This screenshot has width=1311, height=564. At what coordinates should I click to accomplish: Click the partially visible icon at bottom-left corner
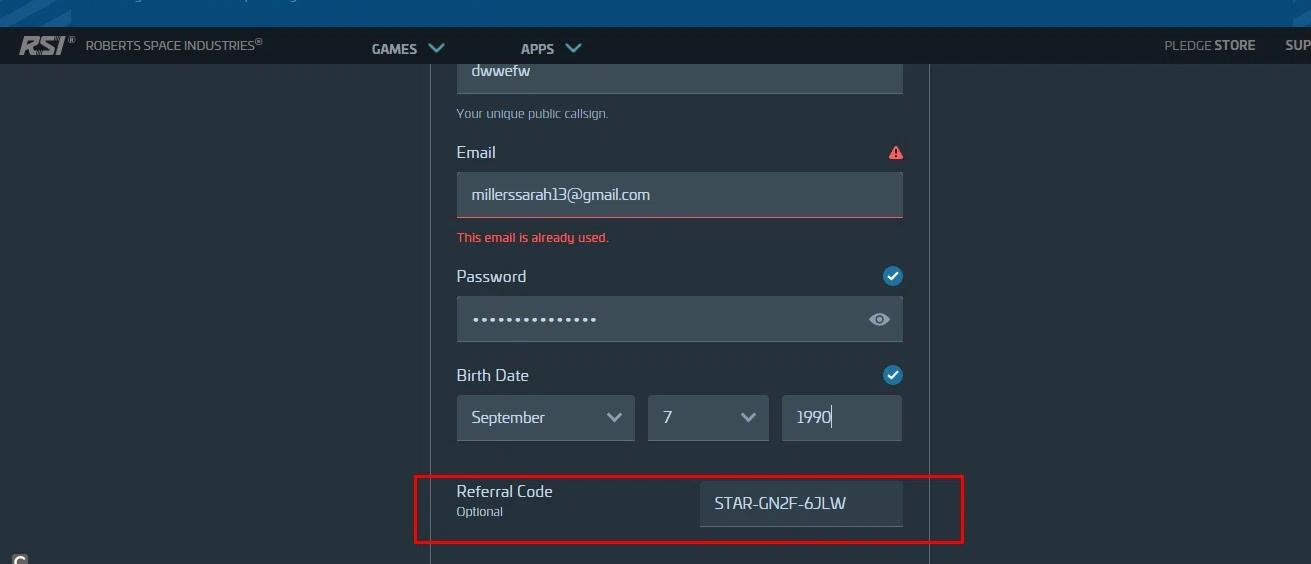(19, 559)
